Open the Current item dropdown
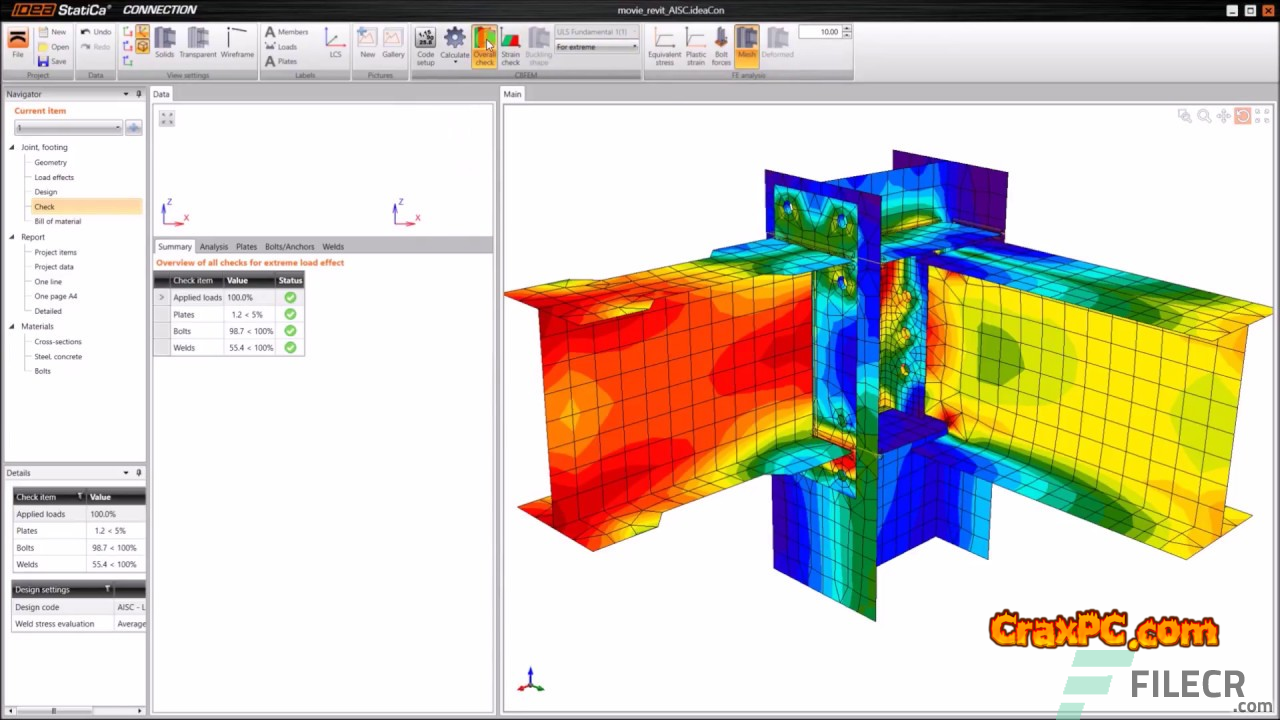1280x720 pixels. 68,127
